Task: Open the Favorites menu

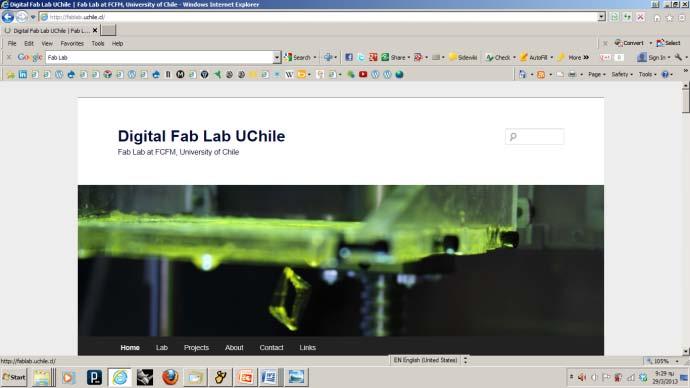Action: [x=72, y=44]
